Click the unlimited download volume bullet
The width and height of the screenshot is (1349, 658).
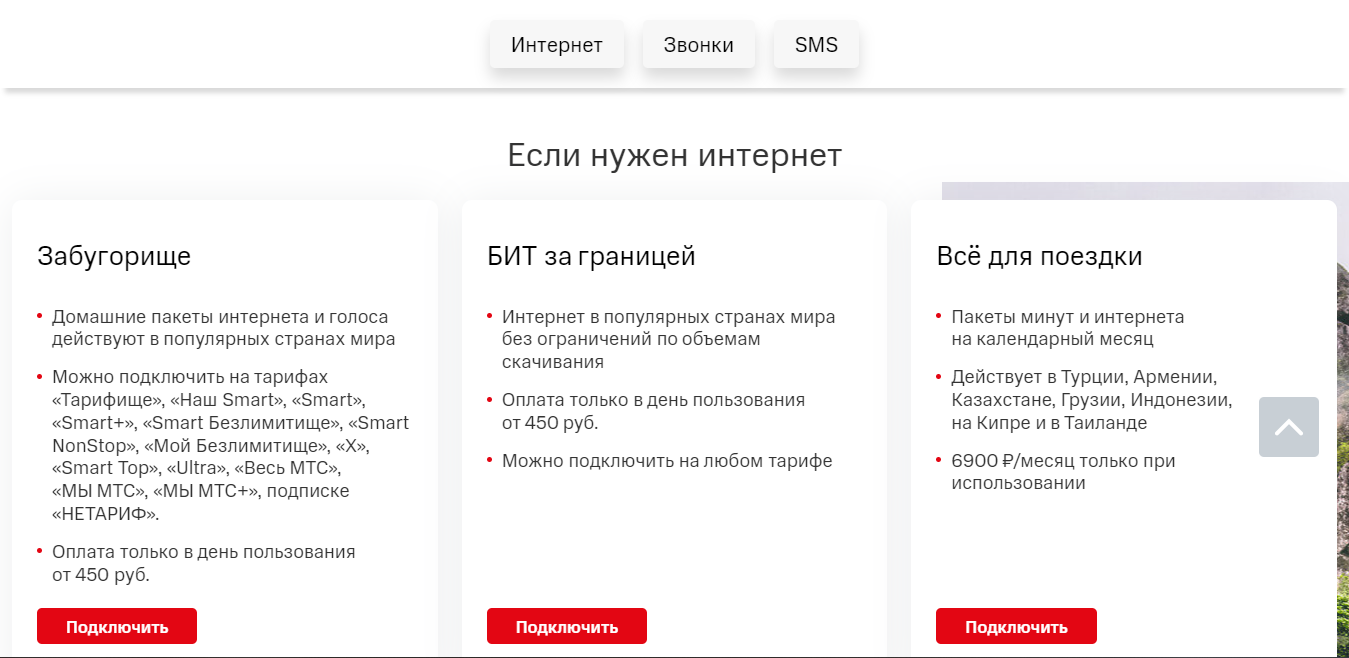point(668,339)
